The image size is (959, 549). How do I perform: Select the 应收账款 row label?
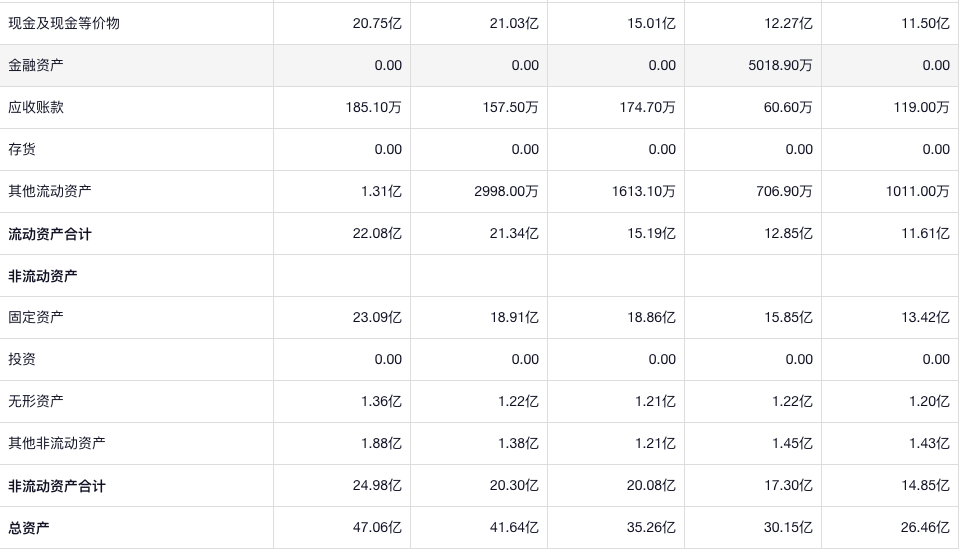coord(36,107)
